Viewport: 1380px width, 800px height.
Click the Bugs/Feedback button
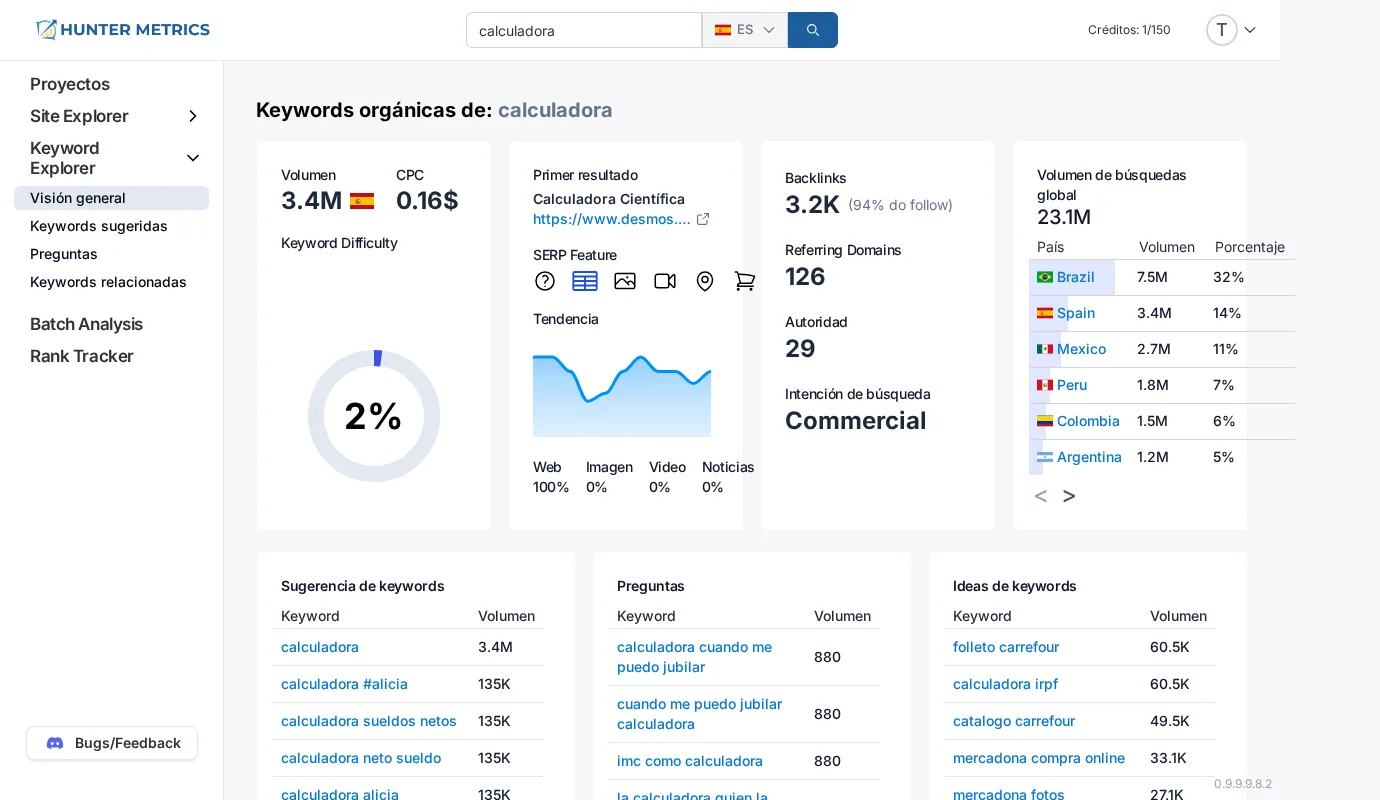(112, 743)
